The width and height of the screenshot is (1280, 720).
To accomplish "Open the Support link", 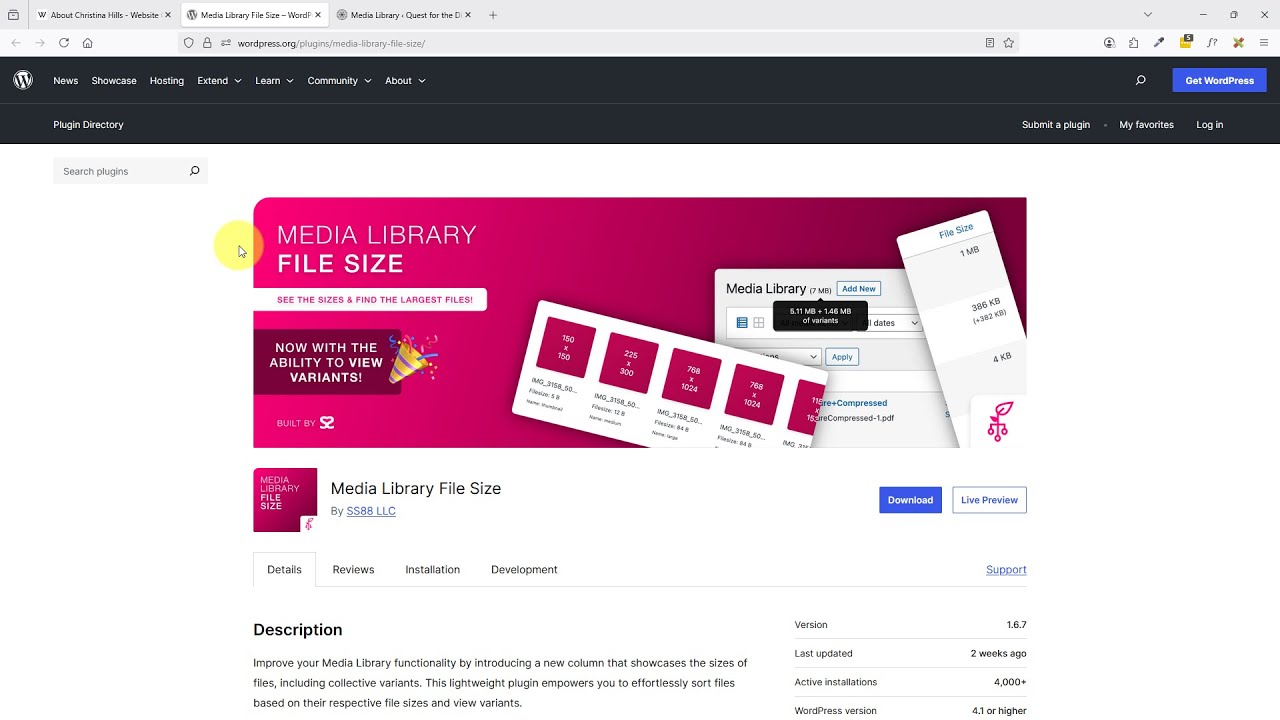I will (1006, 569).
